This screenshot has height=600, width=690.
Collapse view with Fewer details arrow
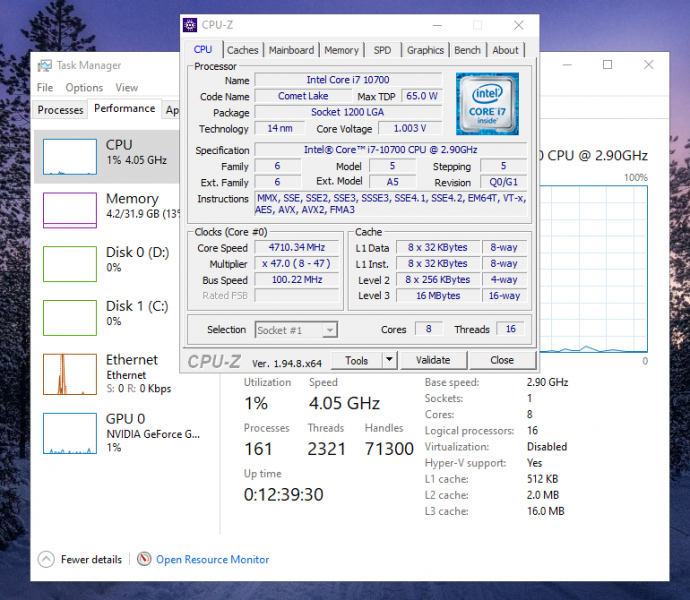[x=46, y=559]
